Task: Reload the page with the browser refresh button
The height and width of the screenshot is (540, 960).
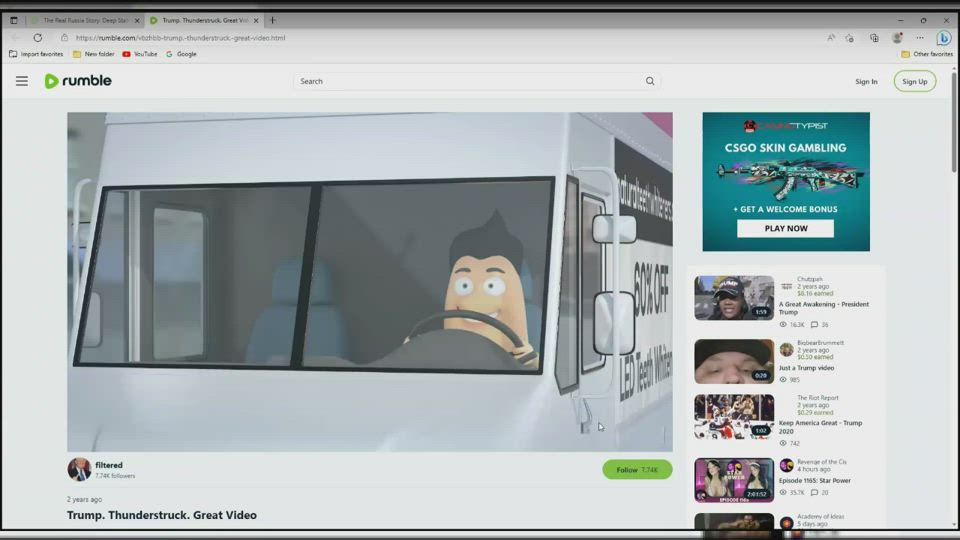Action: (x=38, y=38)
